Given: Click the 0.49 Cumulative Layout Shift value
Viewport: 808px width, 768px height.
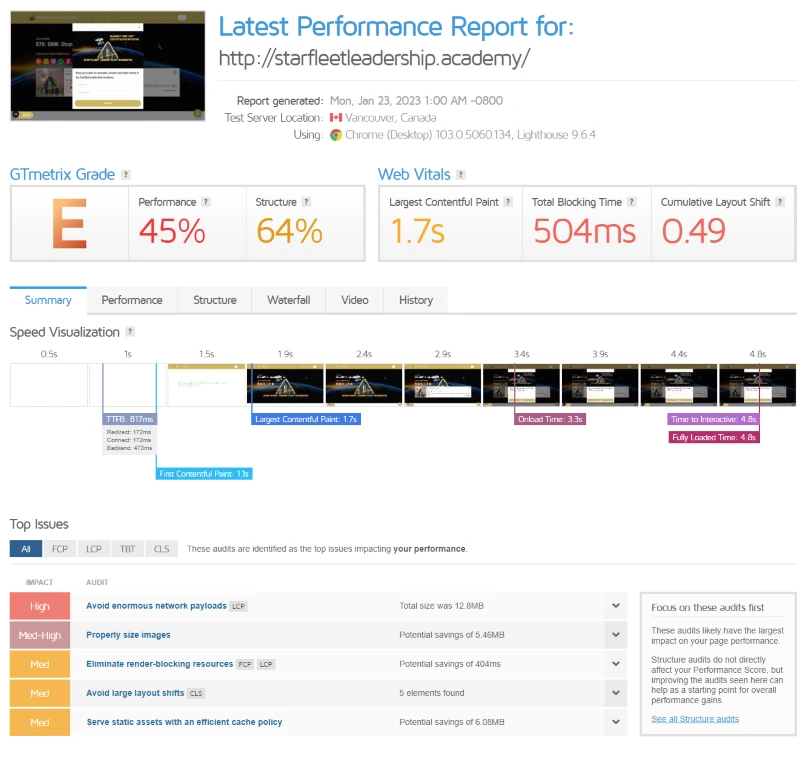Looking at the screenshot, I should [x=694, y=231].
